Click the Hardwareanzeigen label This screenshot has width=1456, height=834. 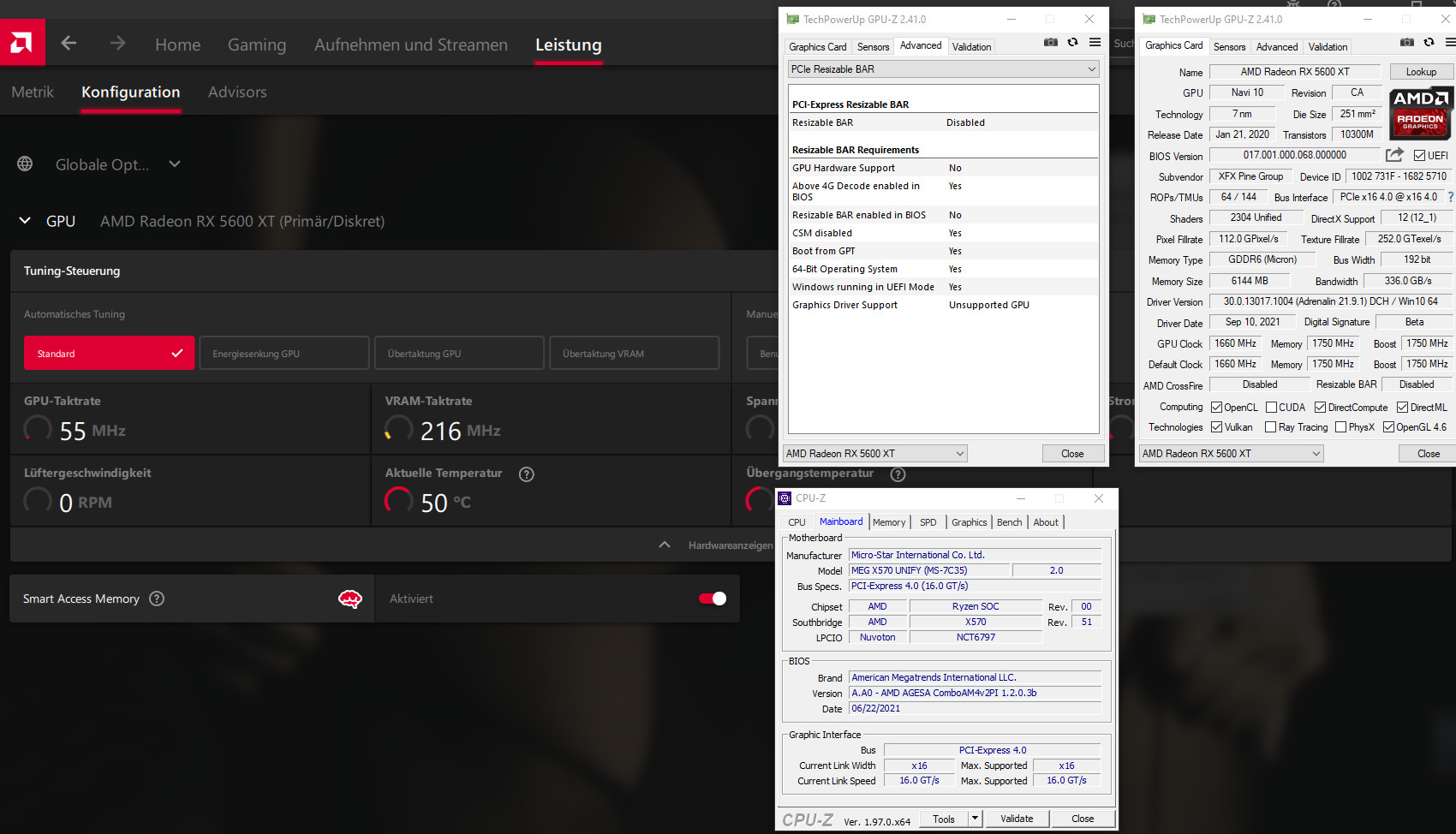pyautogui.click(x=731, y=545)
